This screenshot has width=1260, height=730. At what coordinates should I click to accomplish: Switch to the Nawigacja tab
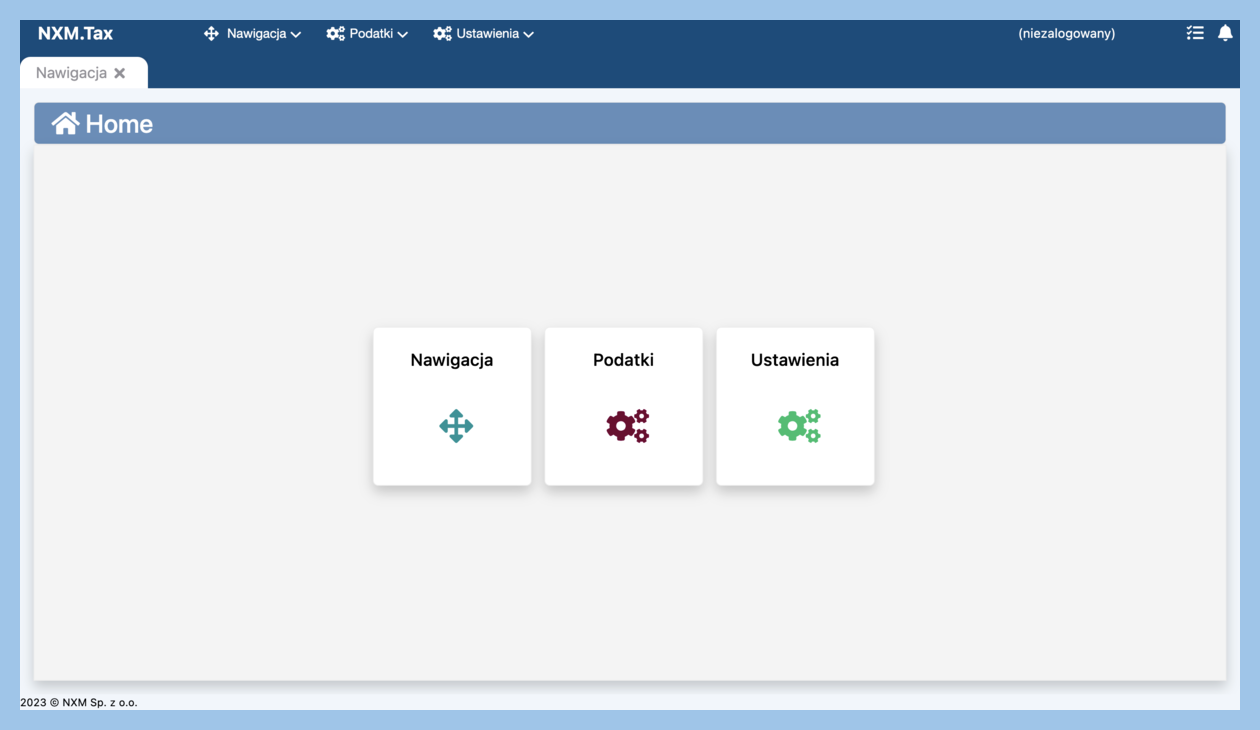pos(71,73)
